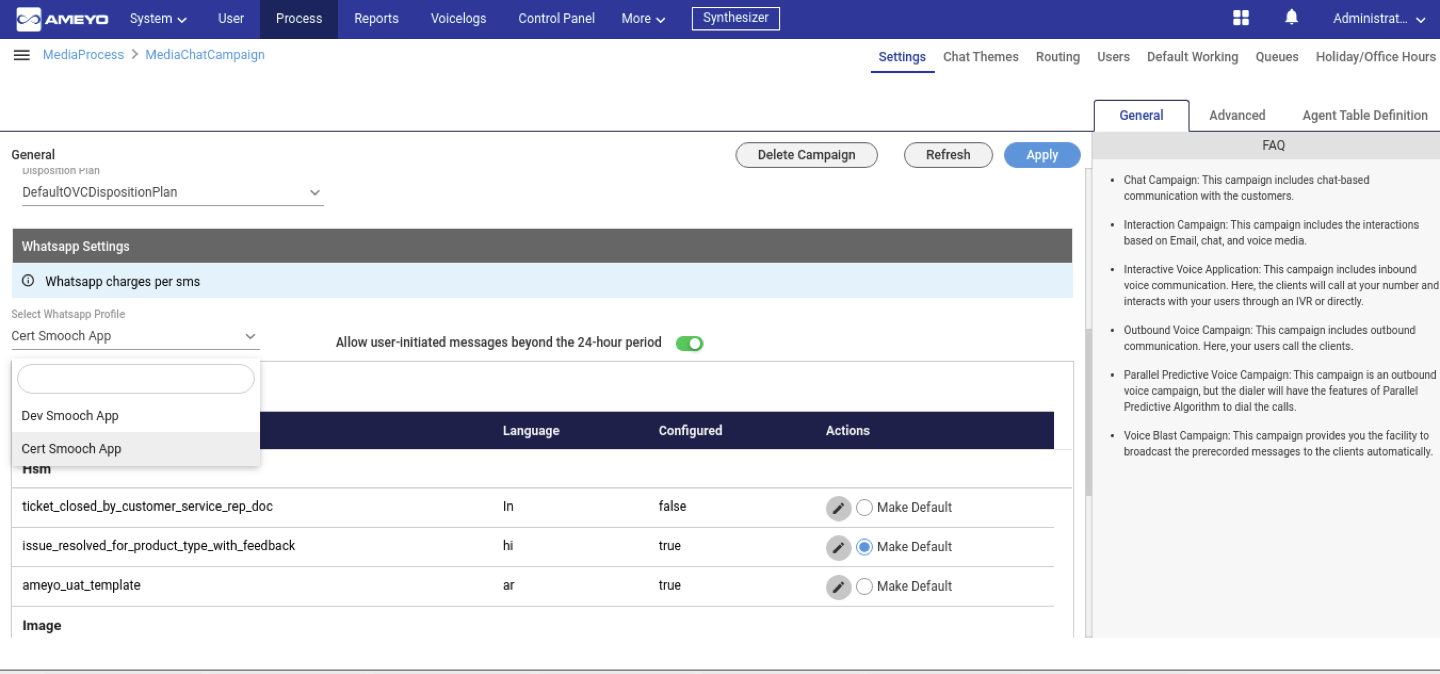
Task: Click the Delete Campaign button
Action: click(x=806, y=155)
